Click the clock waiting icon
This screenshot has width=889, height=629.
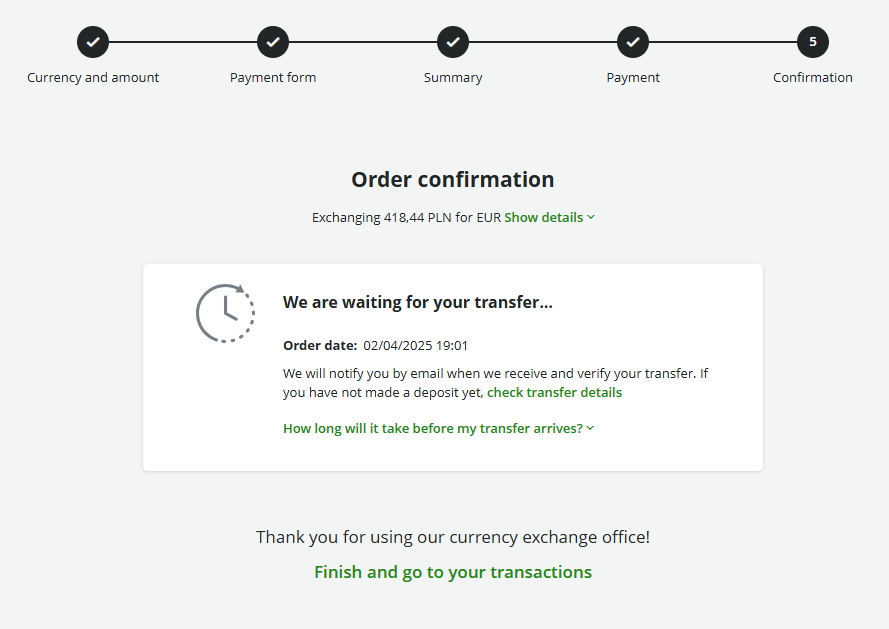pos(225,313)
